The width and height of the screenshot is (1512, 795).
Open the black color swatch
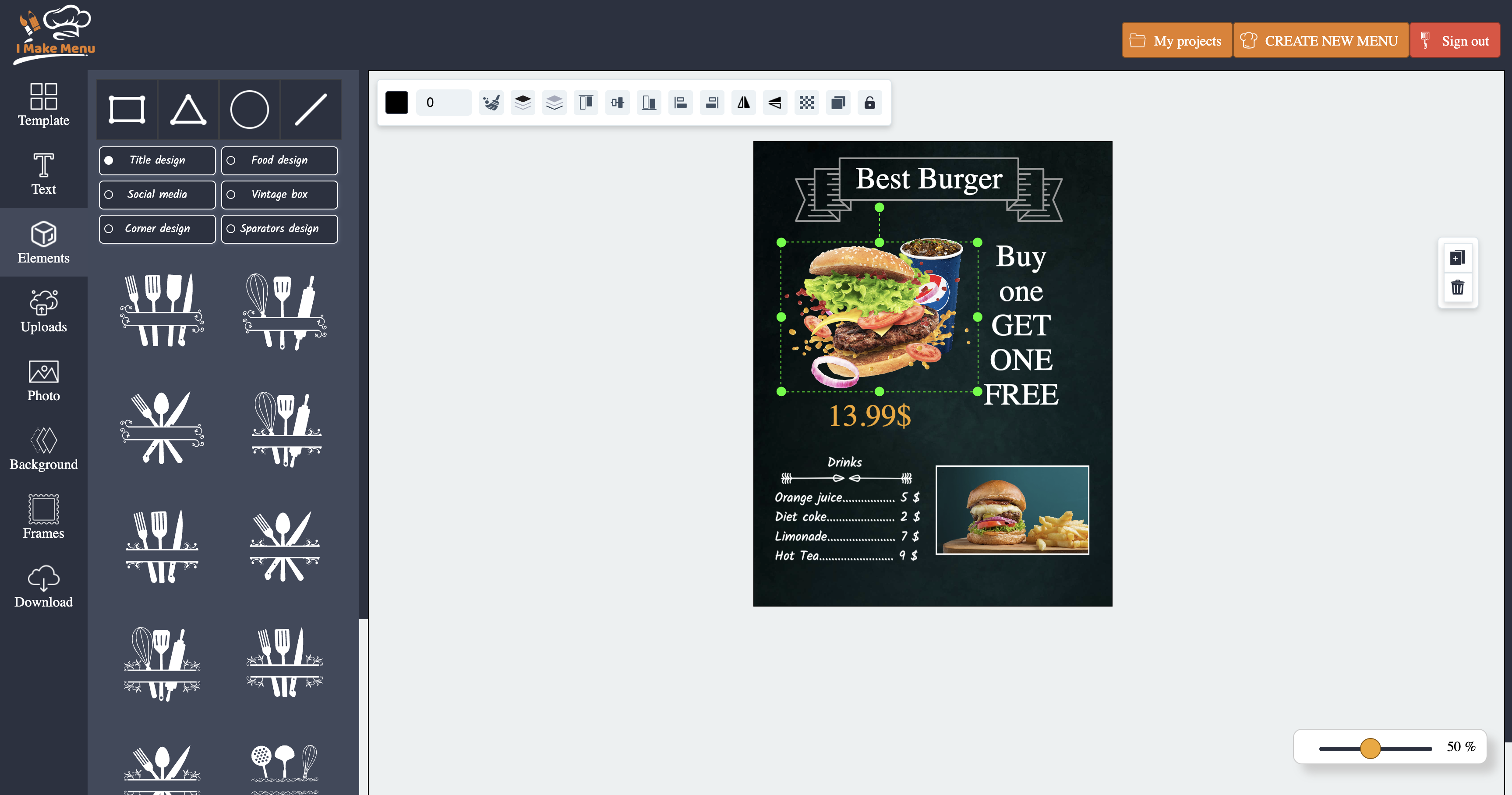[x=397, y=103]
